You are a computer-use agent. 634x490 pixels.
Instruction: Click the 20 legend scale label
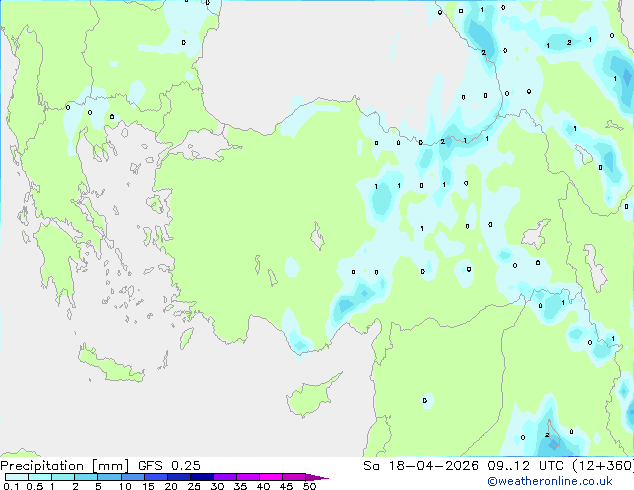pos(171,486)
